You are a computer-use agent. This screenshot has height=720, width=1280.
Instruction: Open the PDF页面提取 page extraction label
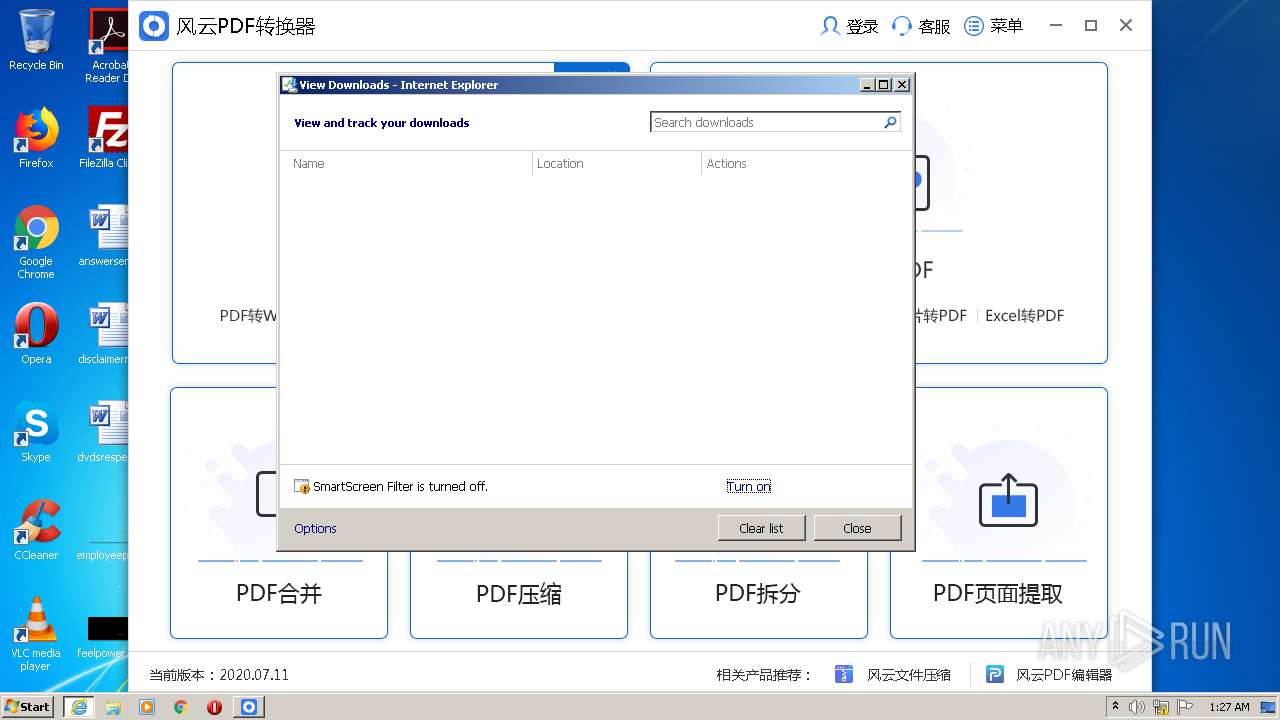pyautogui.click(x=998, y=593)
